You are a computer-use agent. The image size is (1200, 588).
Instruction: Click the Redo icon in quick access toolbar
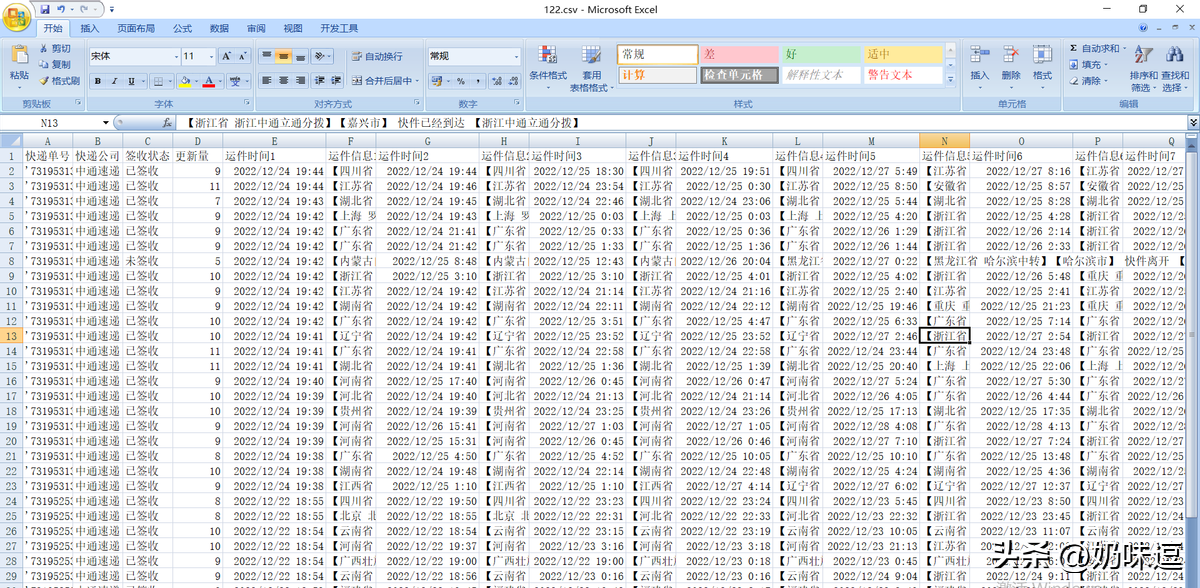click(84, 8)
